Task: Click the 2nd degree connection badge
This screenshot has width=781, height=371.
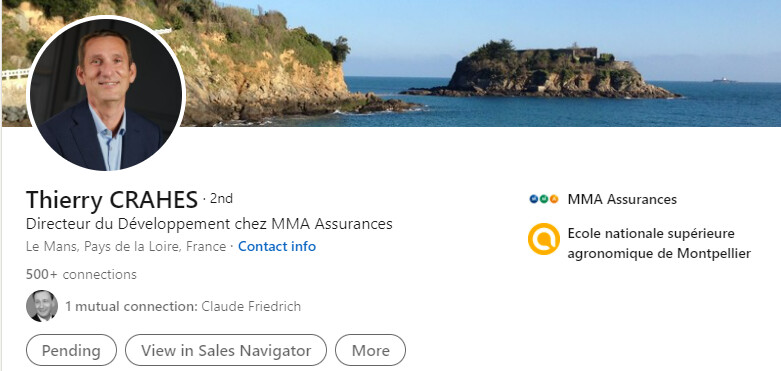Action: point(221,199)
